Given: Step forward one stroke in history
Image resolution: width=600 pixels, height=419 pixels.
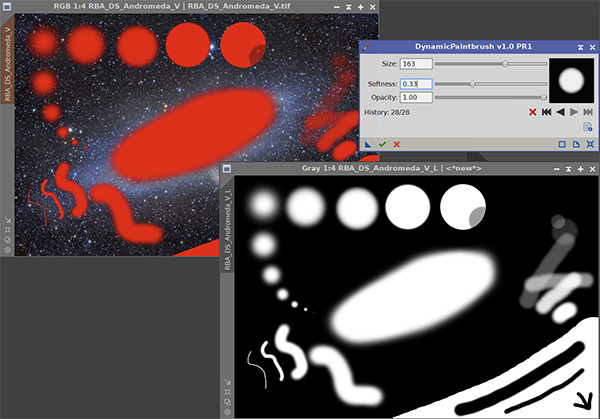Looking at the screenshot, I should 573,112.
